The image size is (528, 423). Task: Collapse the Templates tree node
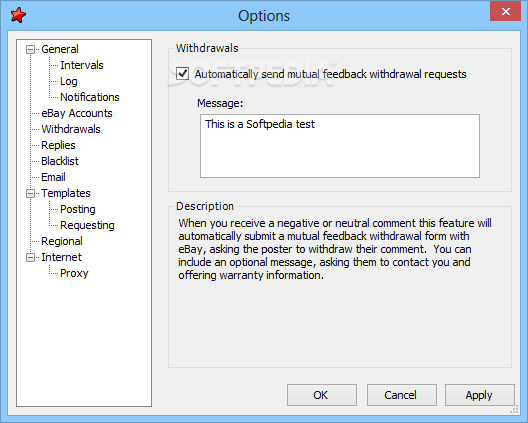30,194
